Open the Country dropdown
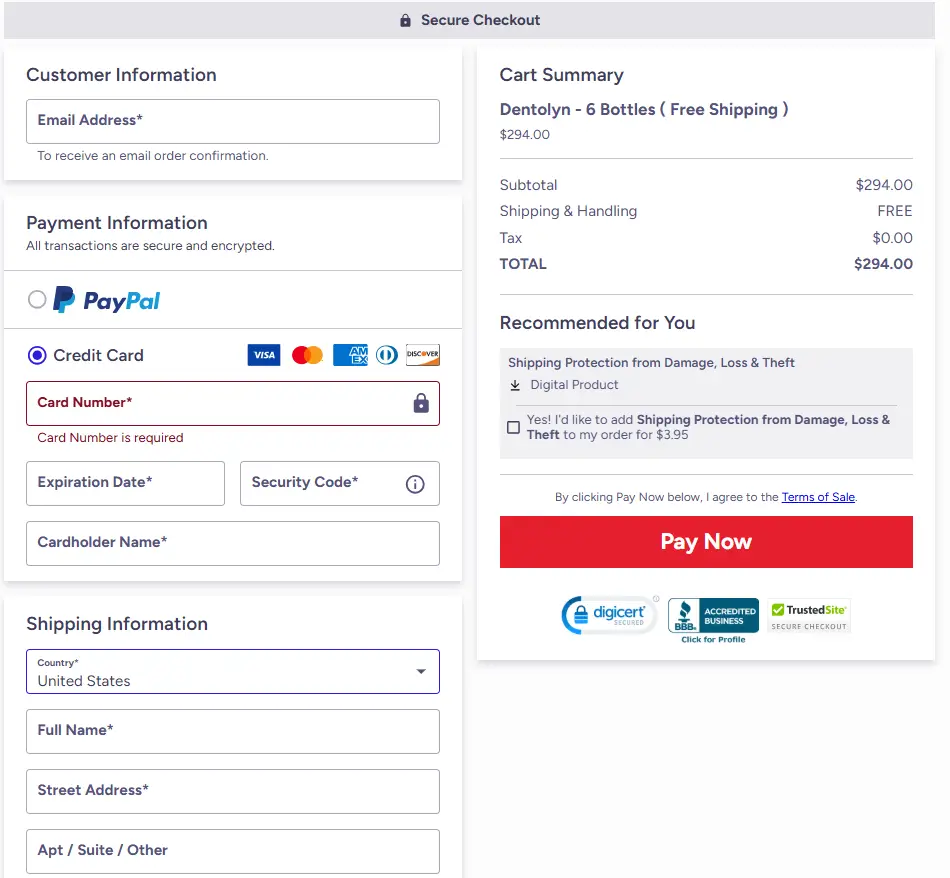The height and width of the screenshot is (878, 950). [232, 671]
